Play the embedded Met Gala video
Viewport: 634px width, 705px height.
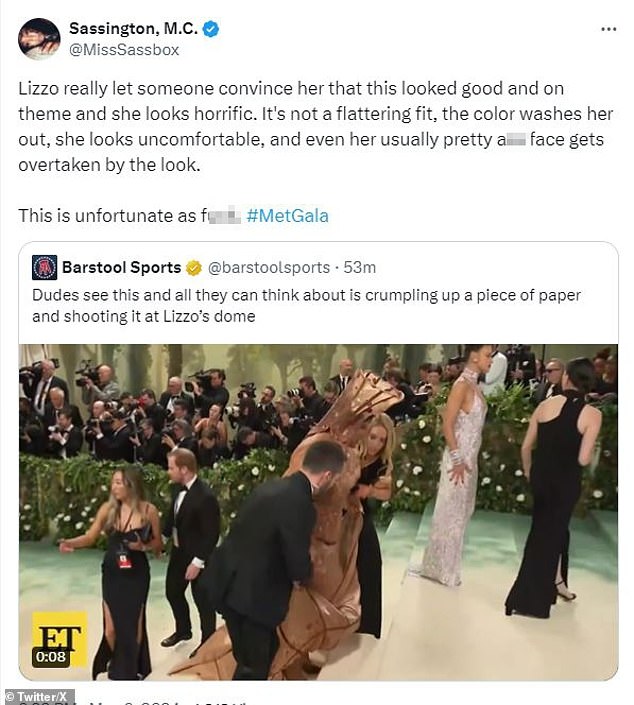coord(318,512)
